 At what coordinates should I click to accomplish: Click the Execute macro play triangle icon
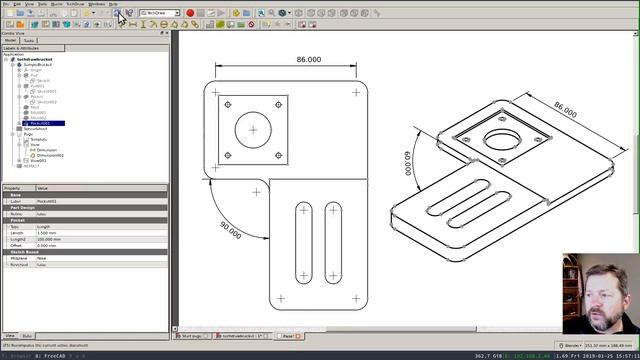[x=221, y=13]
